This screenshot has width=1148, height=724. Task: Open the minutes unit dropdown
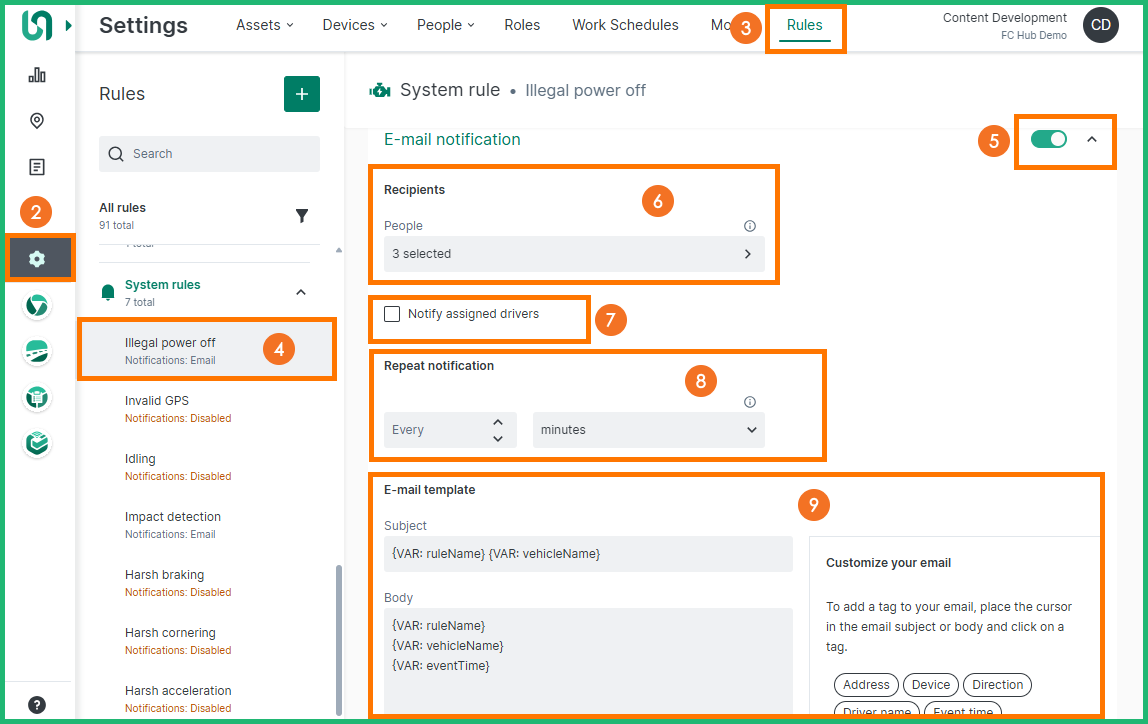648,430
